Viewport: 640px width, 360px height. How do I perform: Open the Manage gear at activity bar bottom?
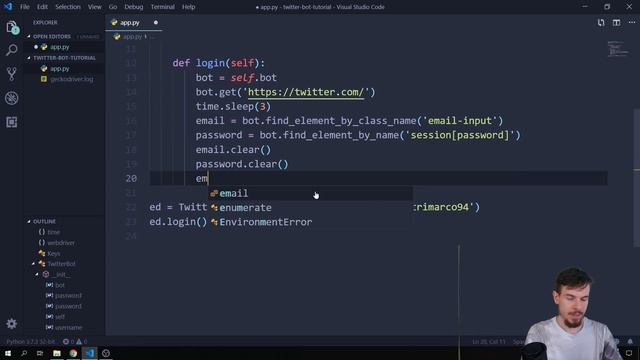pyautogui.click(x=12, y=324)
